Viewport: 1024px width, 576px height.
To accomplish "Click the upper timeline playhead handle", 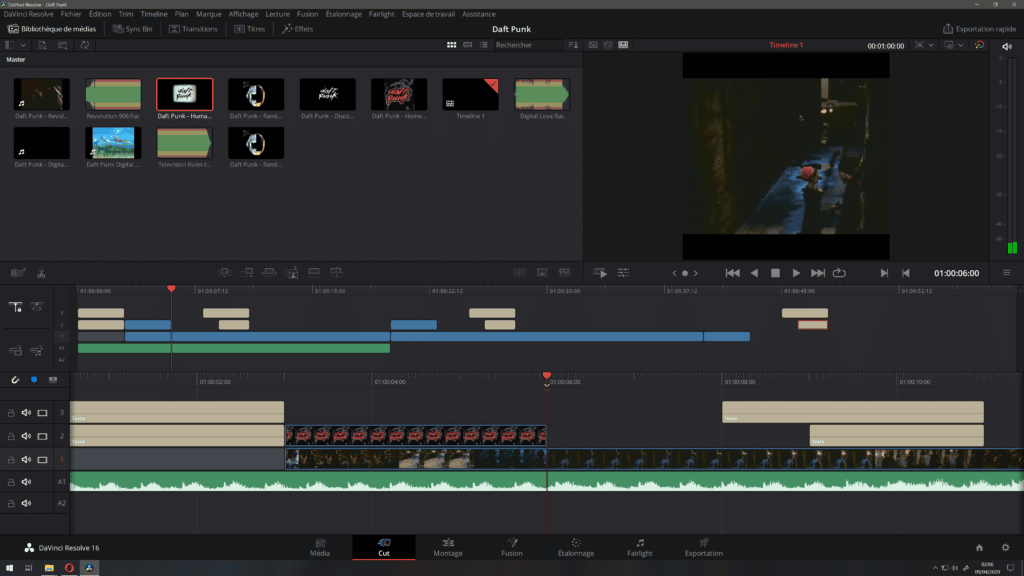I will click(171, 289).
